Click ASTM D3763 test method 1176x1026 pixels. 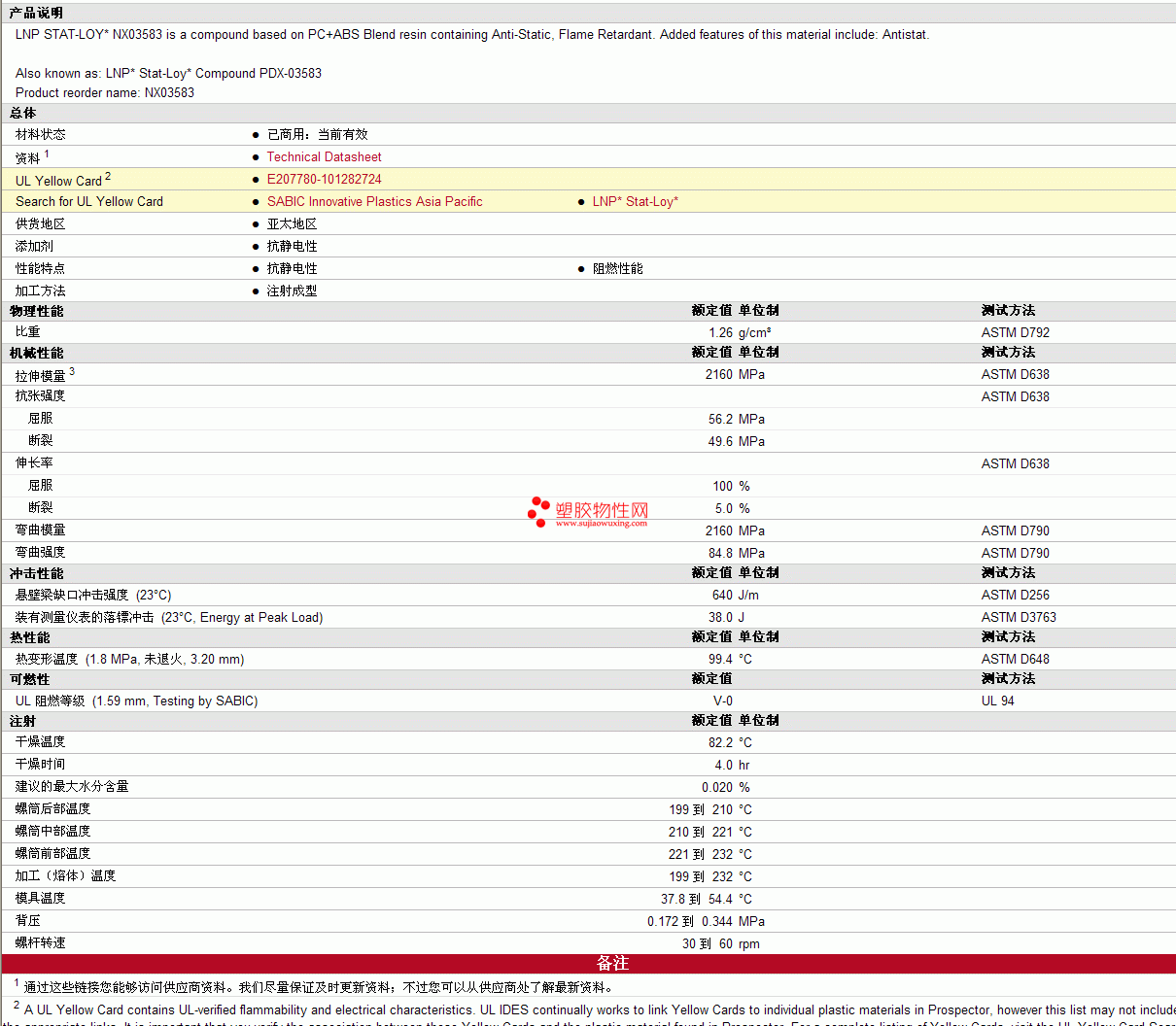coord(1019,617)
